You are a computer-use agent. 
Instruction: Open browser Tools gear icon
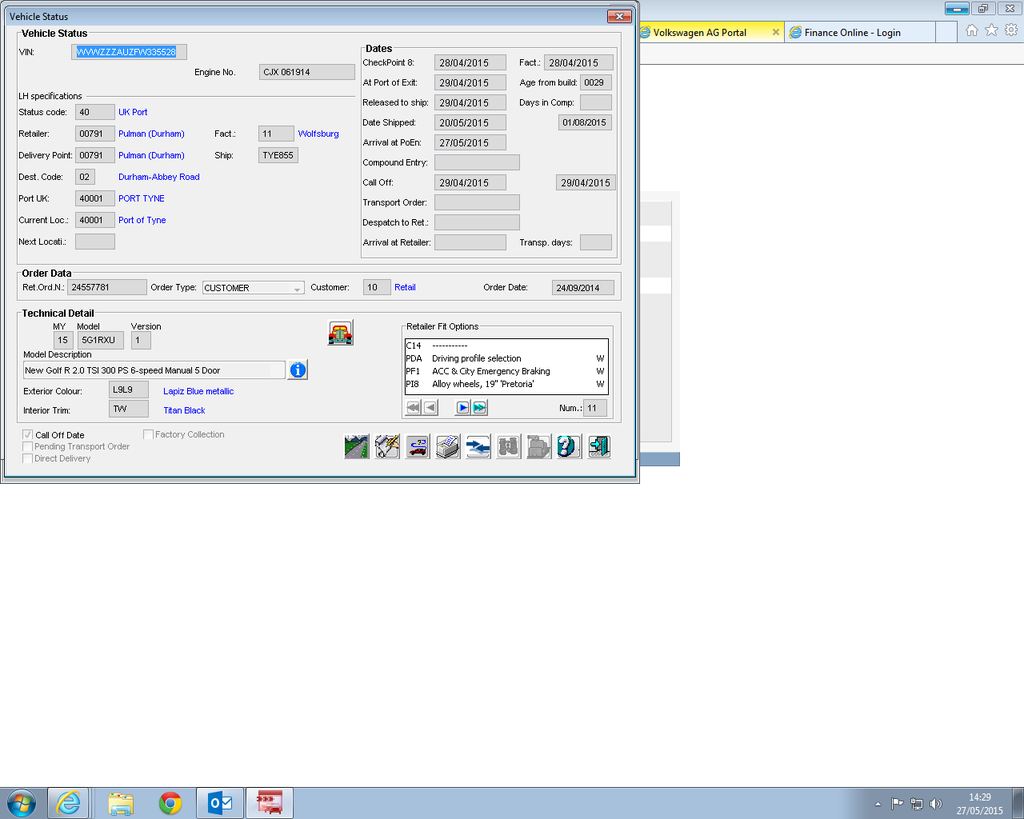(1011, 30)
